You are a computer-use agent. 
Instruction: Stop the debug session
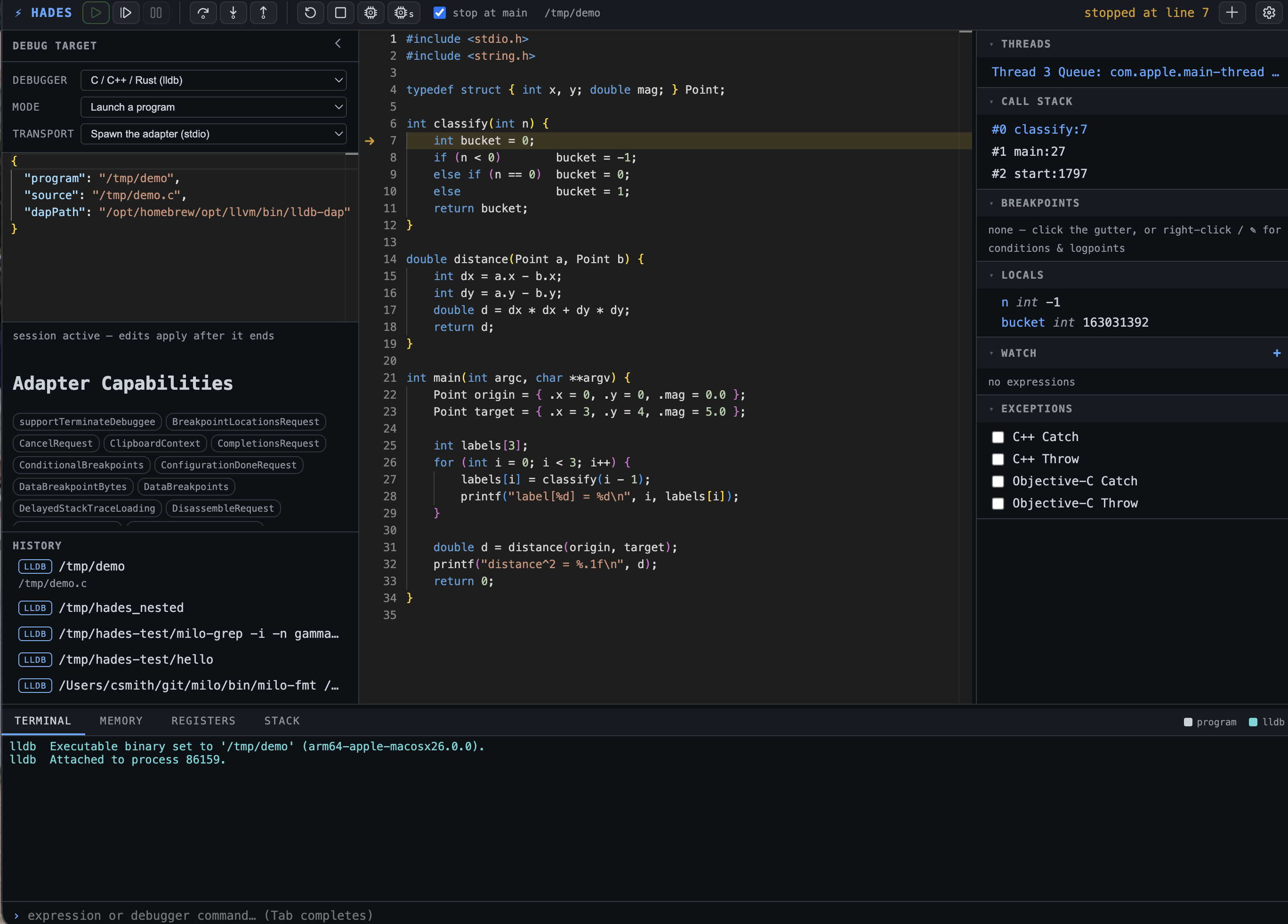pyautogui.click(x=341, y=13)
